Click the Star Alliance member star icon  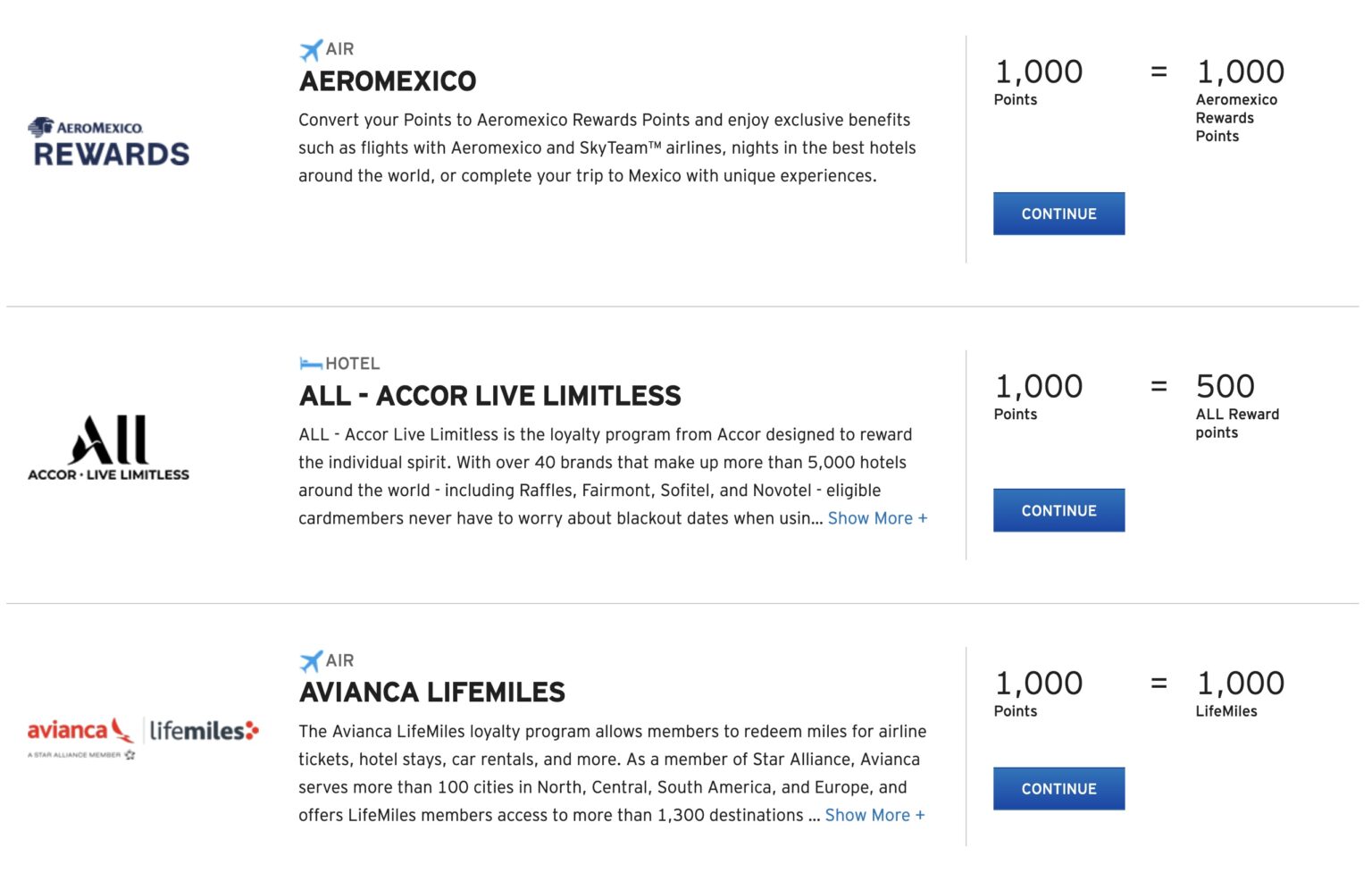(130, 755)
